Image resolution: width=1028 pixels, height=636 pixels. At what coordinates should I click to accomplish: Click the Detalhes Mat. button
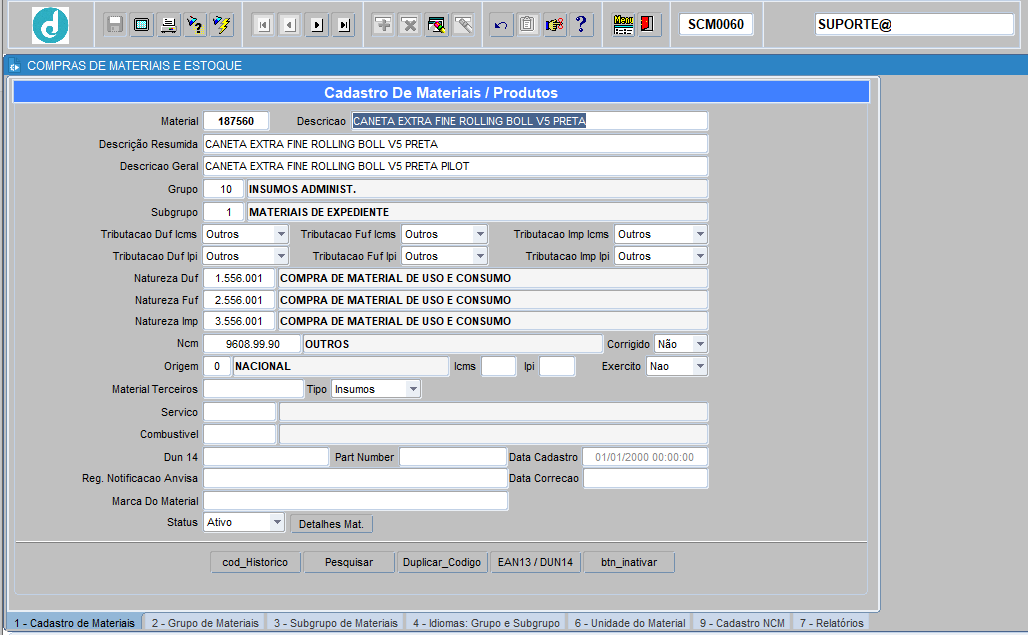click(331, 524)
